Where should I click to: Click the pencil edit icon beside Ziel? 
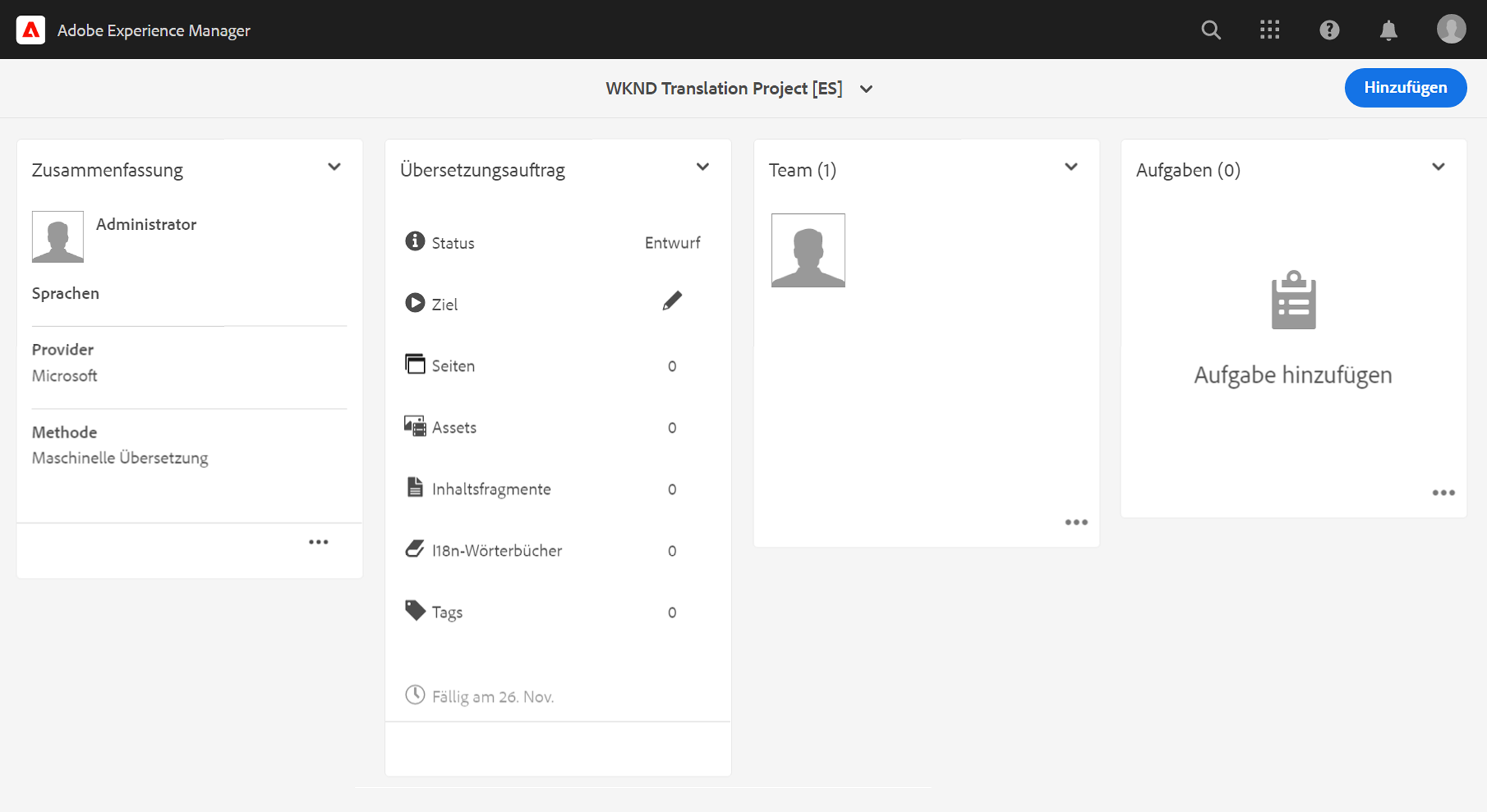tap(672, 301)
